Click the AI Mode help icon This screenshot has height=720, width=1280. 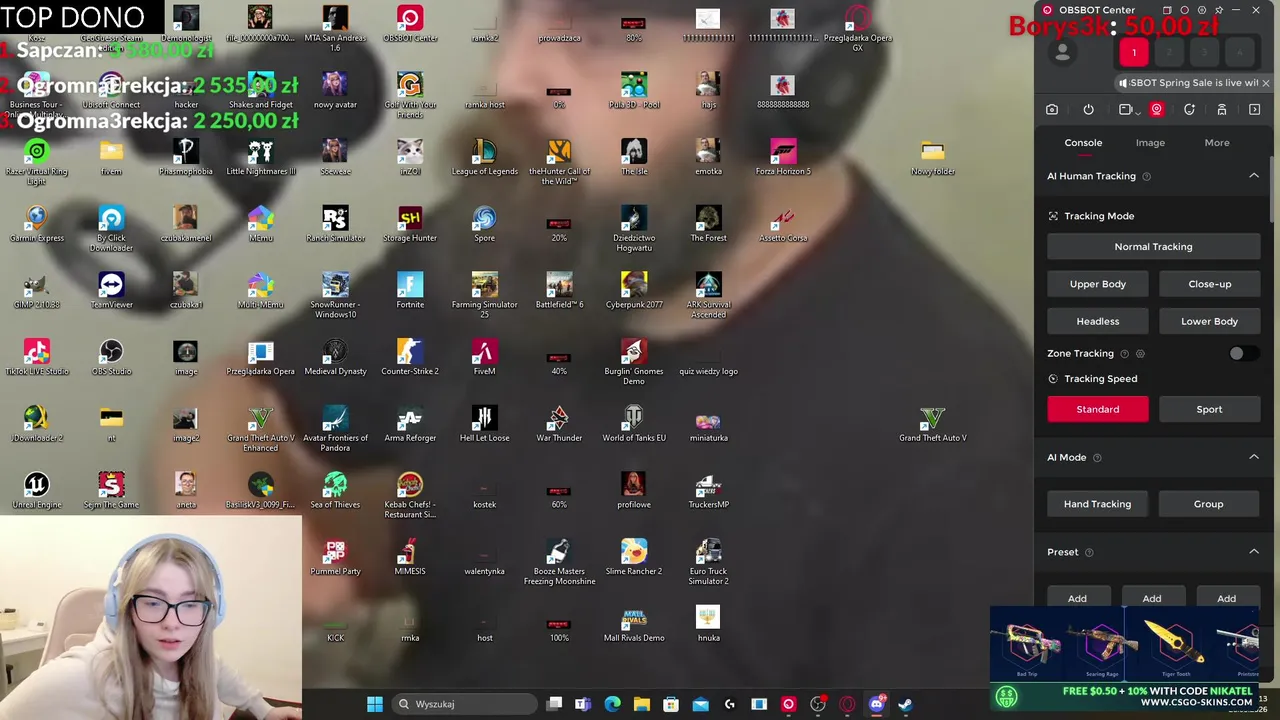click(x=1097, y=458)
